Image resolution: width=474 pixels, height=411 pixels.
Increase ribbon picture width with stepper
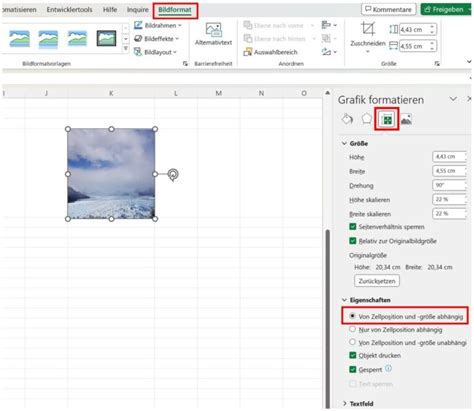[x=432, y=43]
